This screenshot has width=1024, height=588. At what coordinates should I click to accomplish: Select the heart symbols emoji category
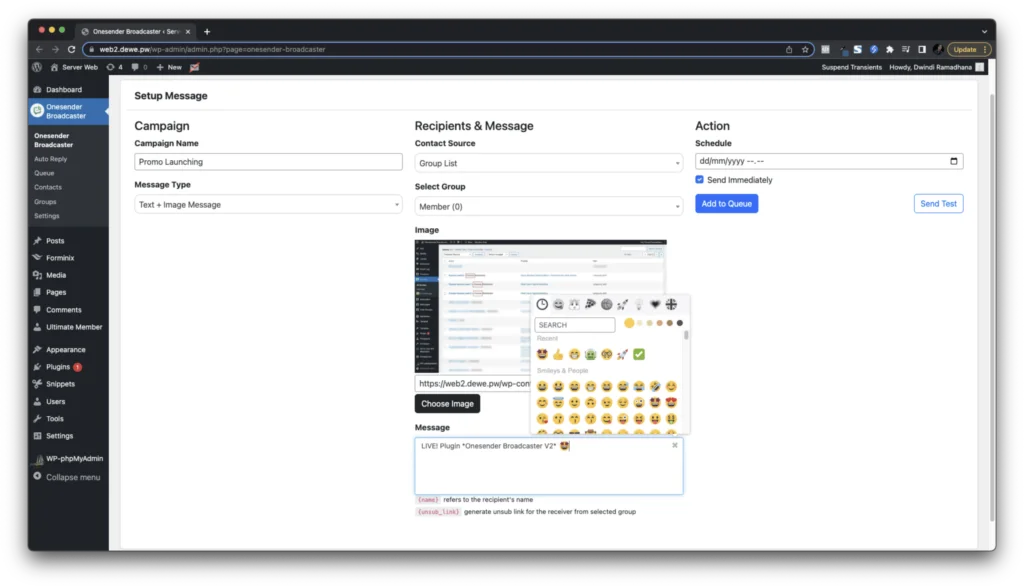[x=654, y=304]
